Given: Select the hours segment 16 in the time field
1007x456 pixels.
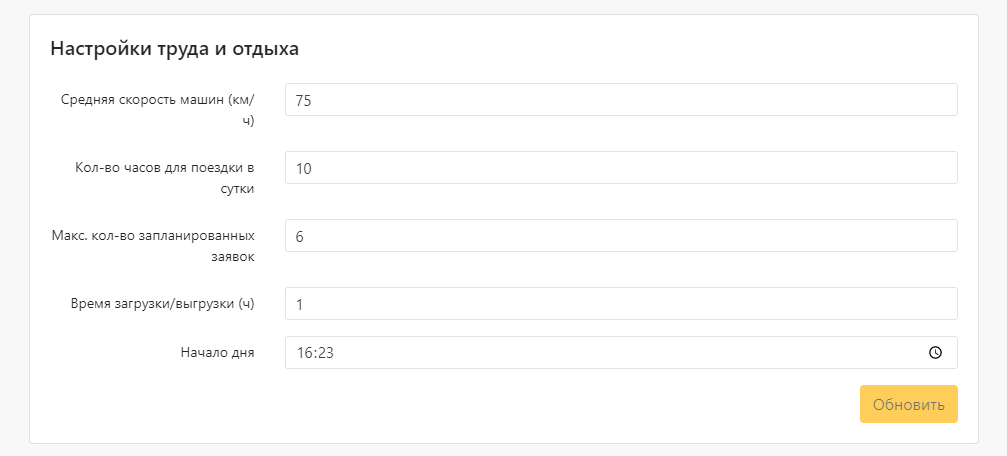Looking at the screenshot, I should point(303,353).
